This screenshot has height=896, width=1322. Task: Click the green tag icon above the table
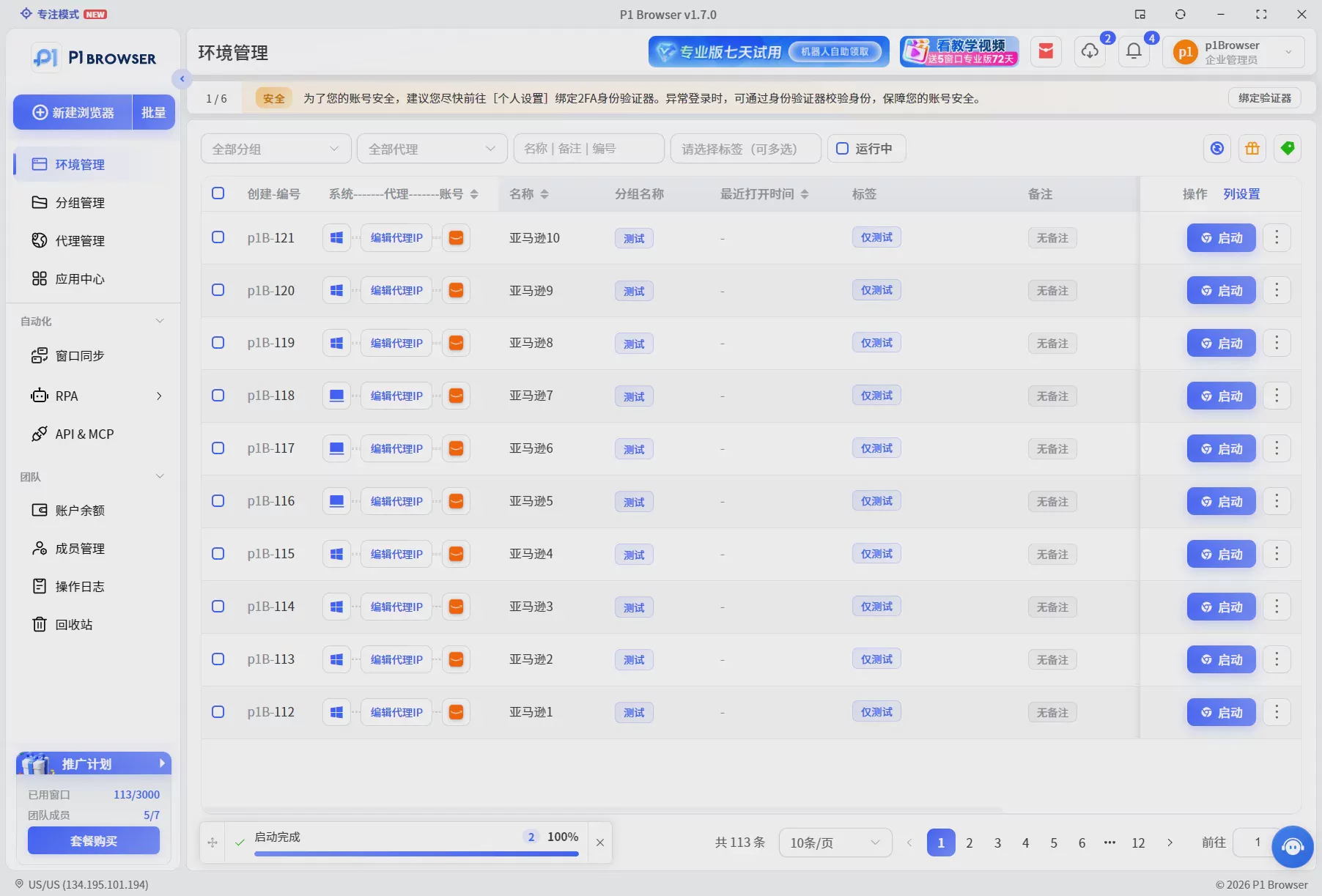[x=1288, y=149]
